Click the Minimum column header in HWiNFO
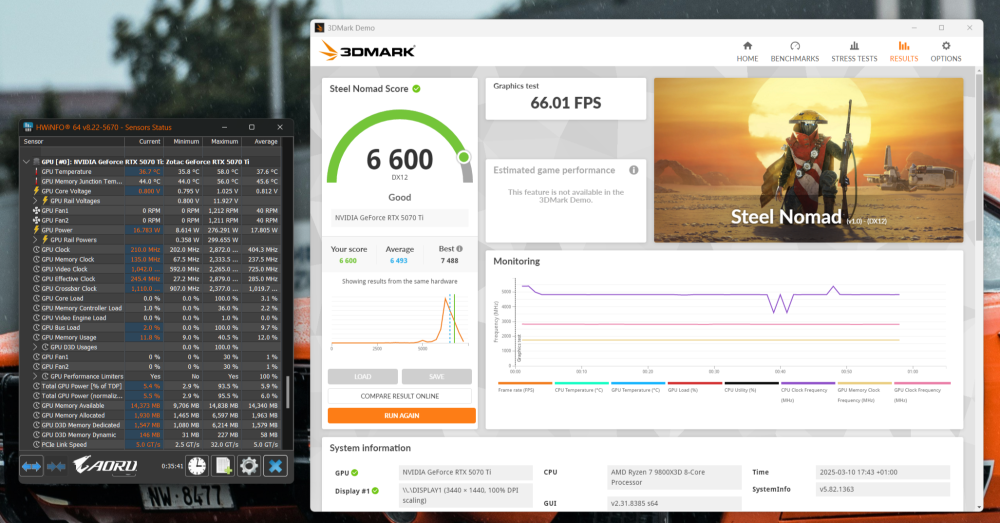 point(182,142)
